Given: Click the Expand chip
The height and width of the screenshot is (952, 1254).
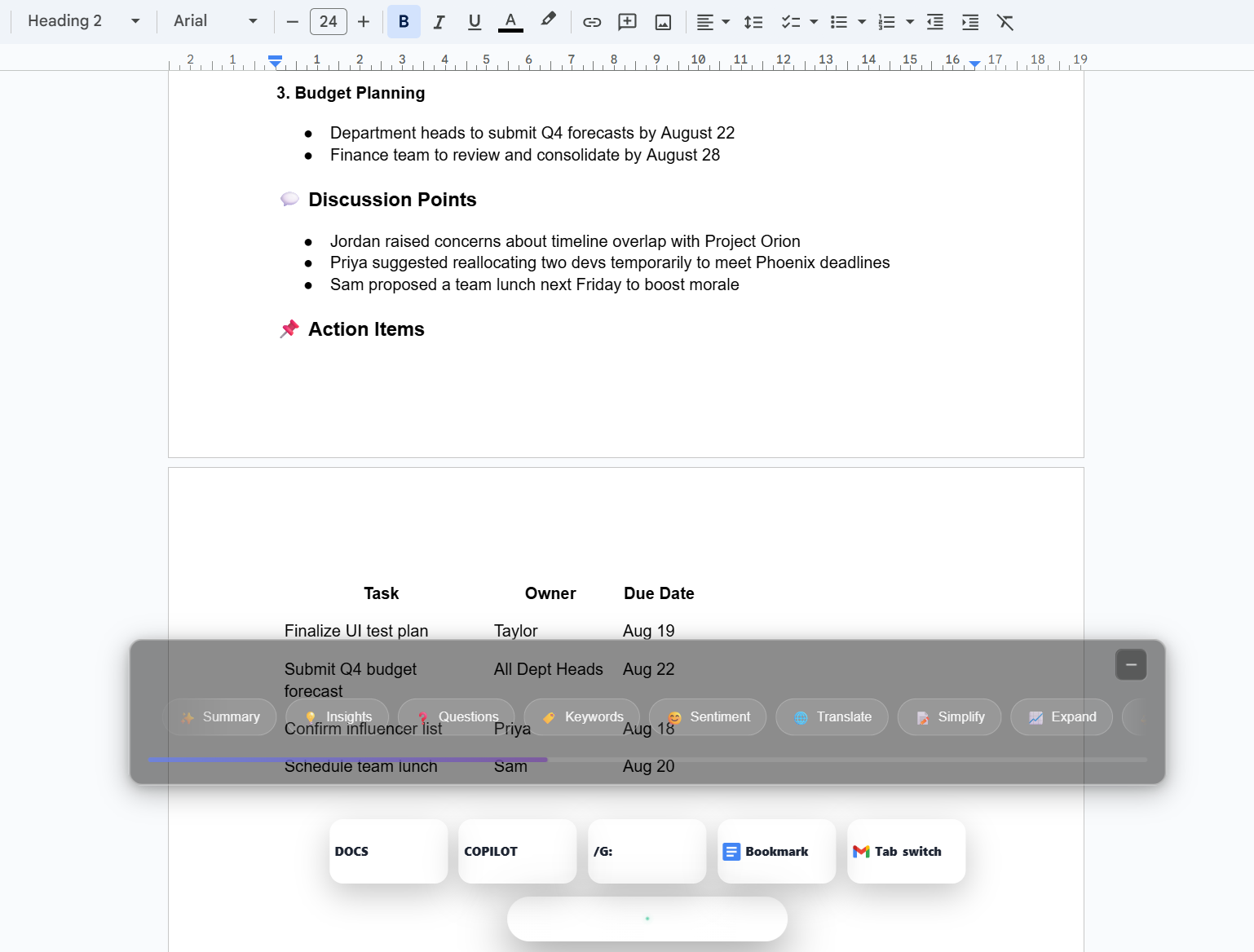Looking at the screenshot, I should tap(1062, 717).
